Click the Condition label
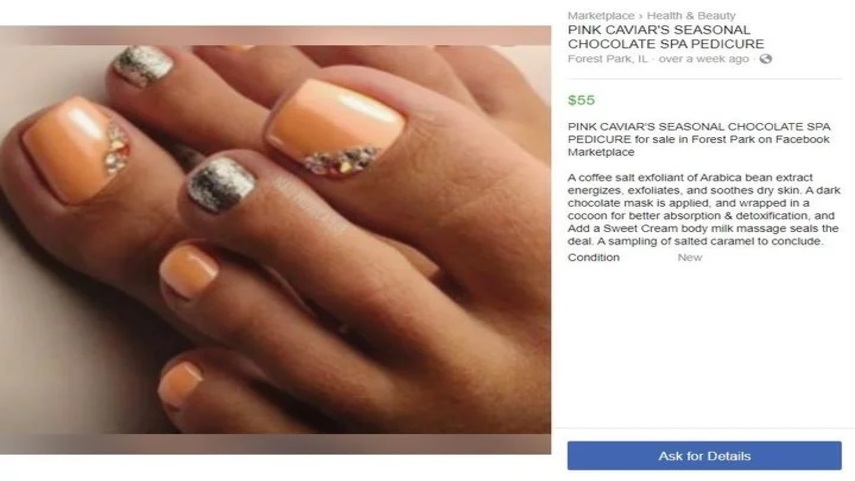 593,257
